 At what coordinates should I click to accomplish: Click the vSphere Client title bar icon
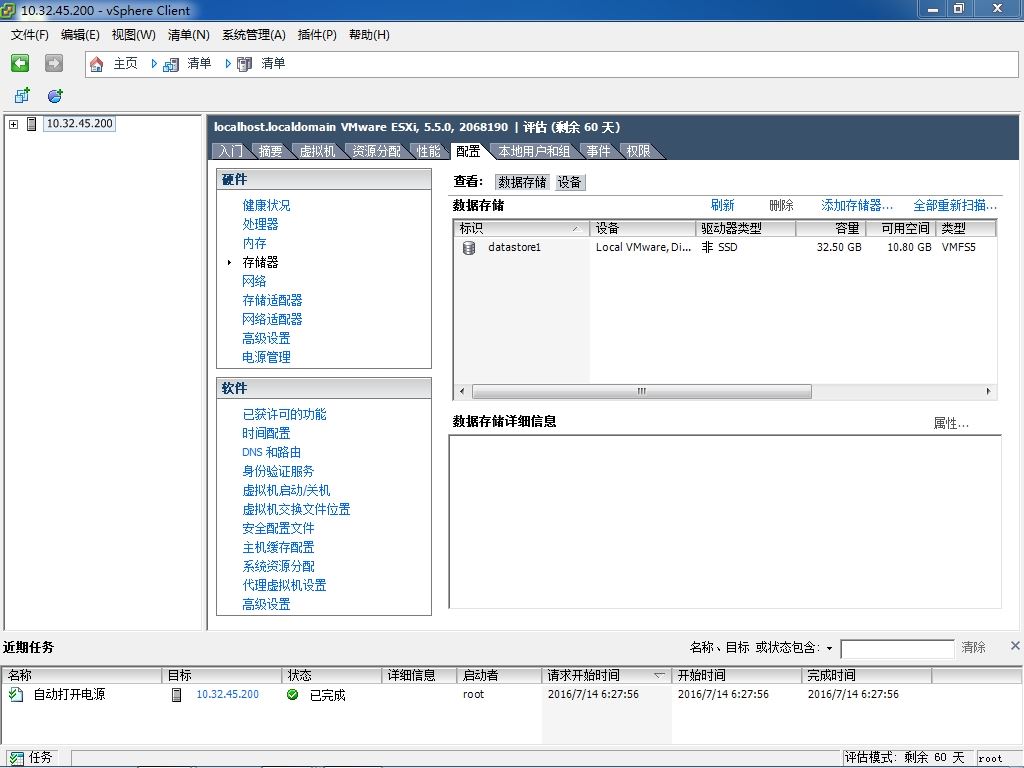point(8,10)
